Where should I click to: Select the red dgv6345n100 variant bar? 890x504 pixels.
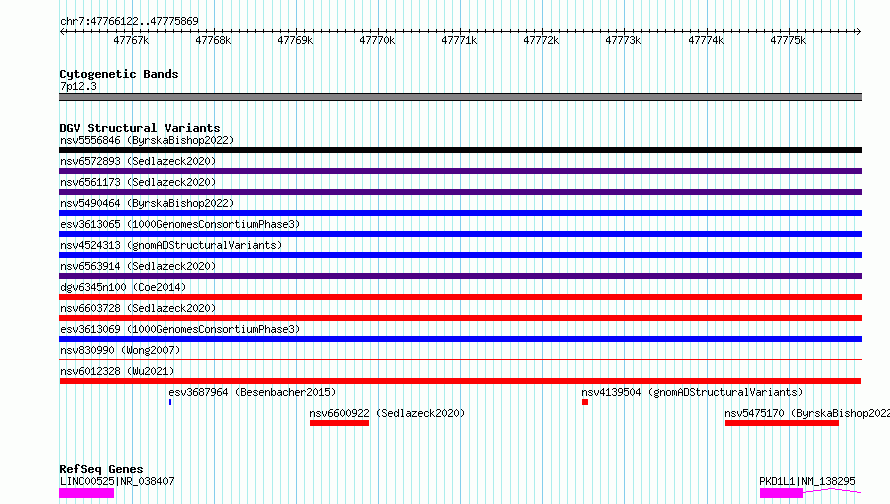[460, 297]
